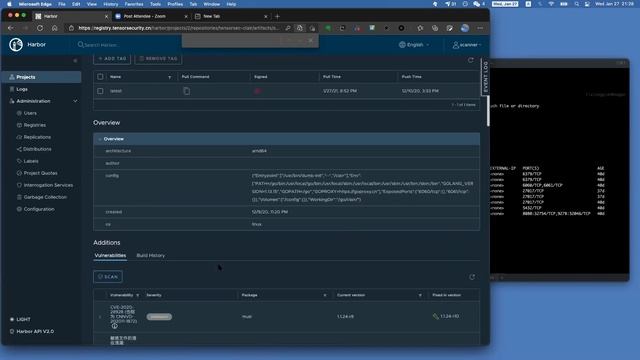Image resolution: width=640 pixels, height=360 pixels.
Task: Click the SCAN button
Action: coord(108,277)
